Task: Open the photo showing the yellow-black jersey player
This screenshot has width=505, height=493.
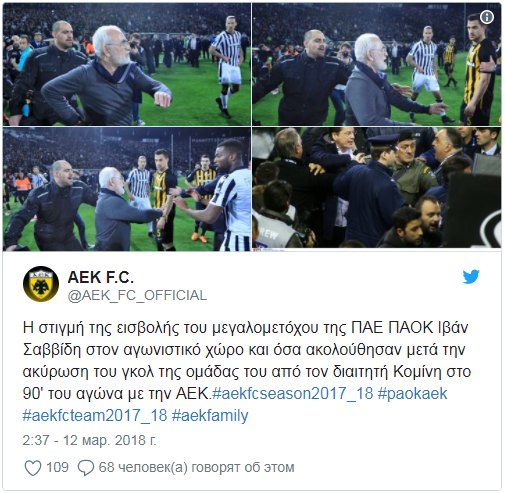Action: pos(377,64)
